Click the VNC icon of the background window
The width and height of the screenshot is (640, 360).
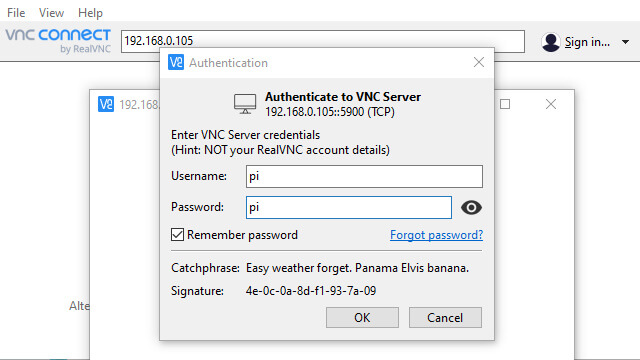(x=106, y=104)
